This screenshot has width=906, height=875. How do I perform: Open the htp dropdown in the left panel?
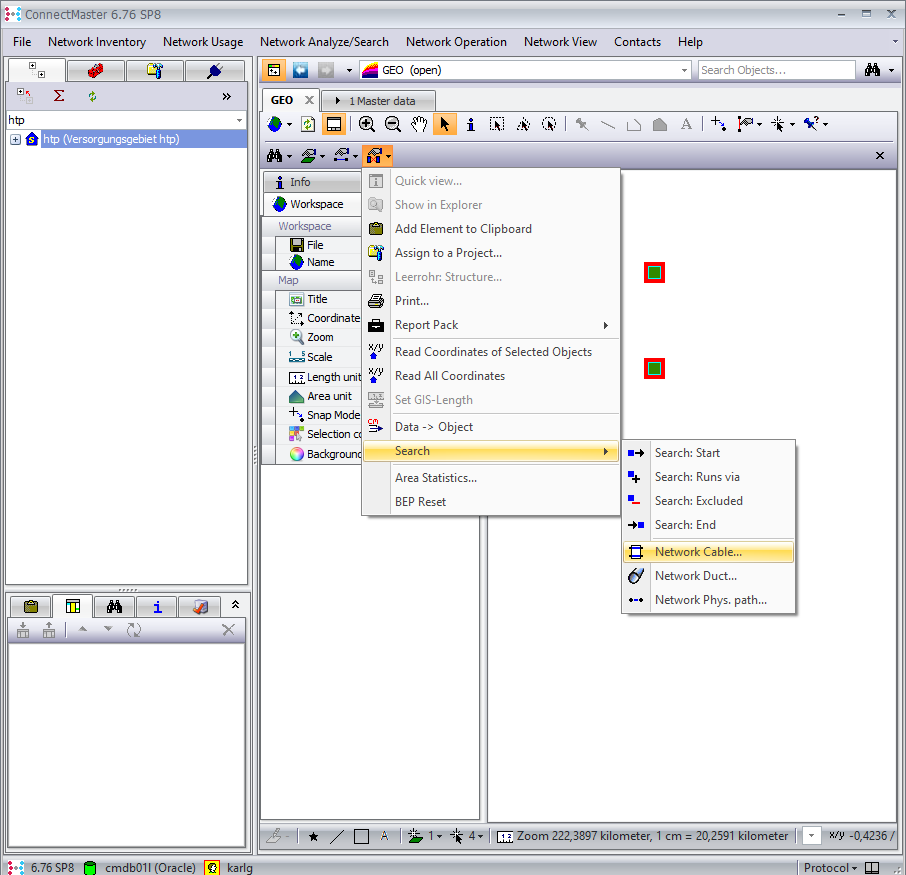click(x=239, y=120)
